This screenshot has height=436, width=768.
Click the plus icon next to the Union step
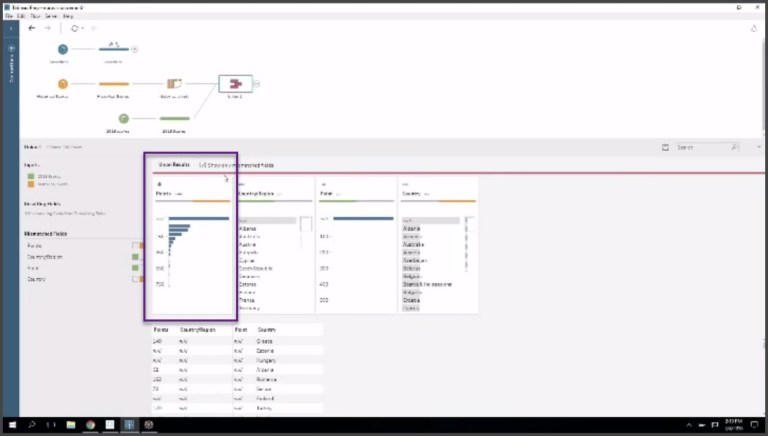coord(257,84)
